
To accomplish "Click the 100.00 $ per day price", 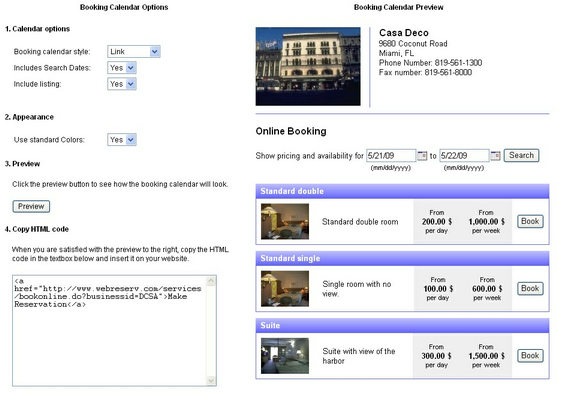I will tap(438, 289).
